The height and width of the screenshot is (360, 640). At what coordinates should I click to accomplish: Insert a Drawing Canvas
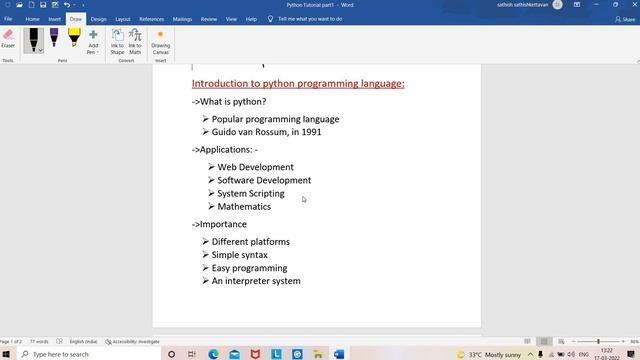(160, 42)
